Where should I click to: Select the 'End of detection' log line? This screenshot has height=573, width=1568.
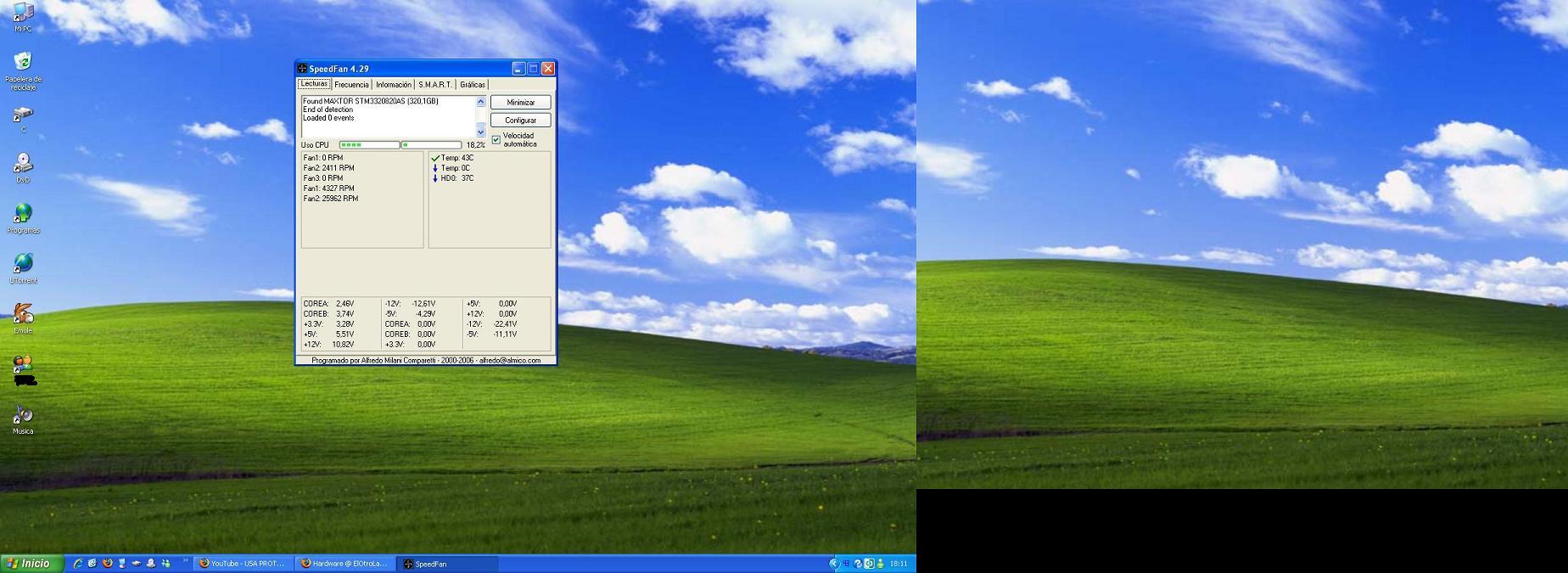(328, 110)
